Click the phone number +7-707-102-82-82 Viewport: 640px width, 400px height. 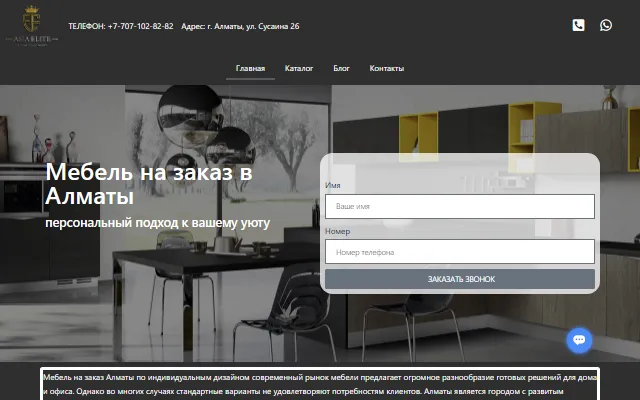tap(140, 26)
